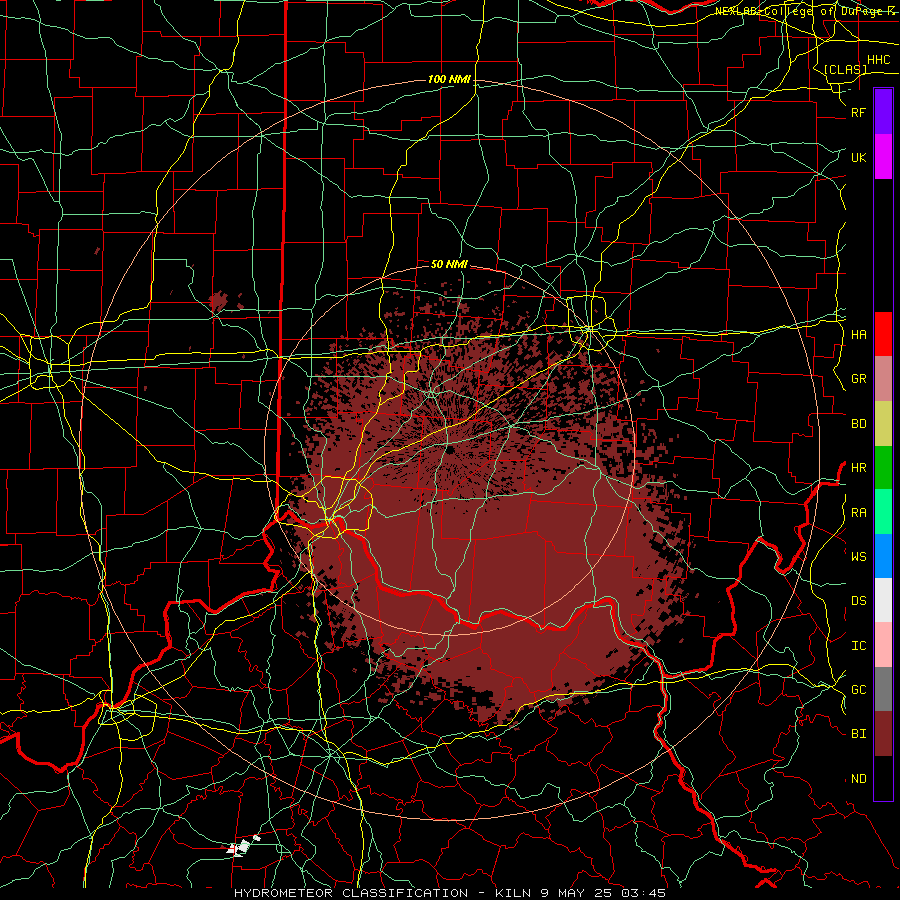Click the dark green HR legend swatch
This screenshot has height=900, width=900.
[x=883, y=467]
